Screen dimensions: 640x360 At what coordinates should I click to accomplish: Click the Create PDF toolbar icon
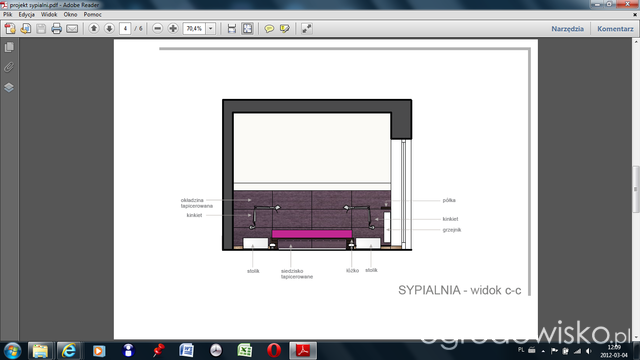tap(10, 29)
